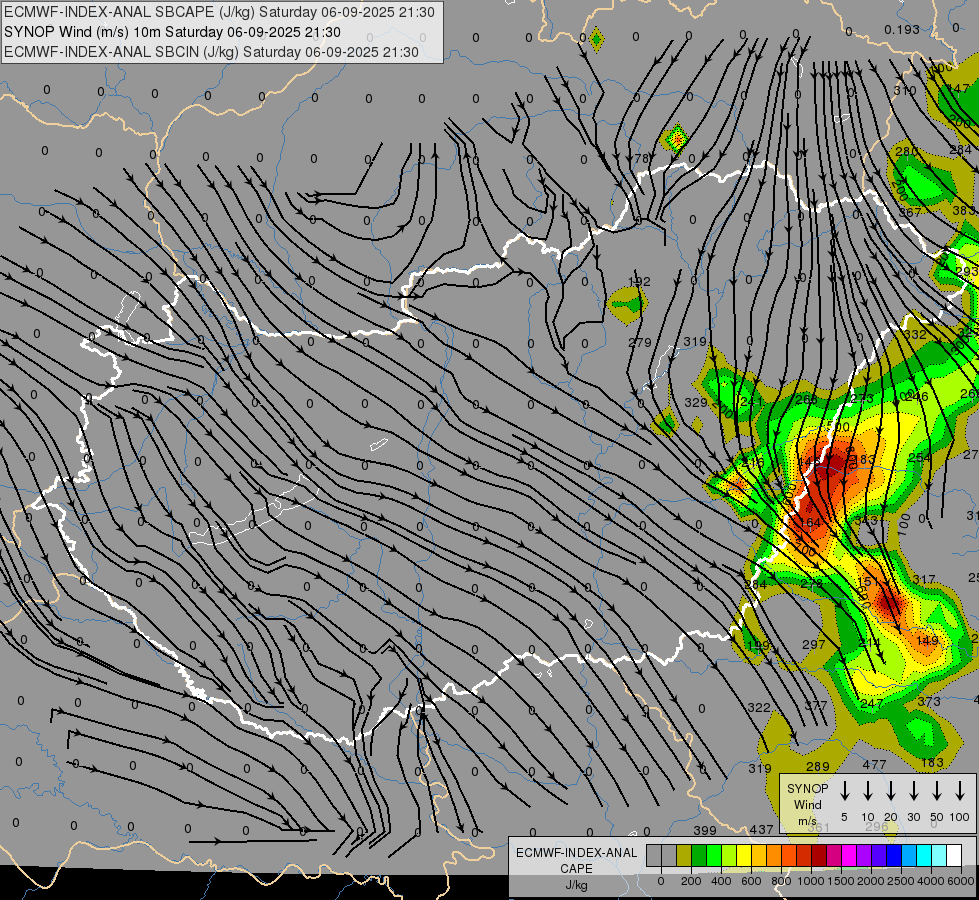Click the SBCIN header line
979x900 pixels.
(x=211, y=52)
